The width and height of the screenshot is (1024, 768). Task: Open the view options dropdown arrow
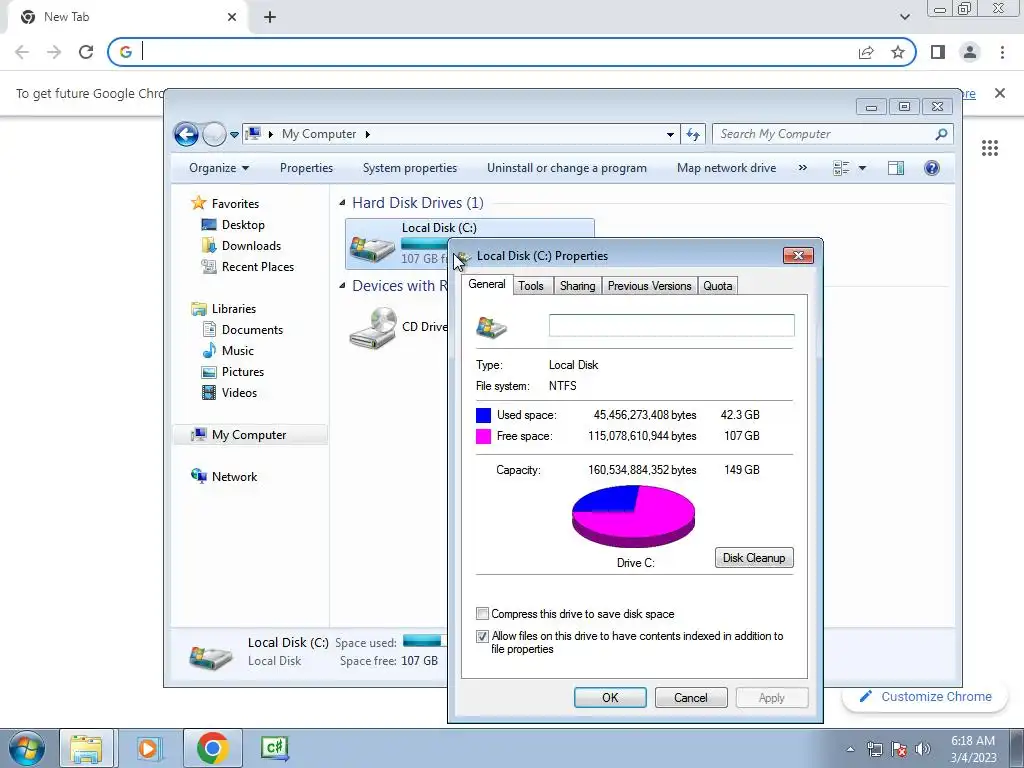pos(862,168)
